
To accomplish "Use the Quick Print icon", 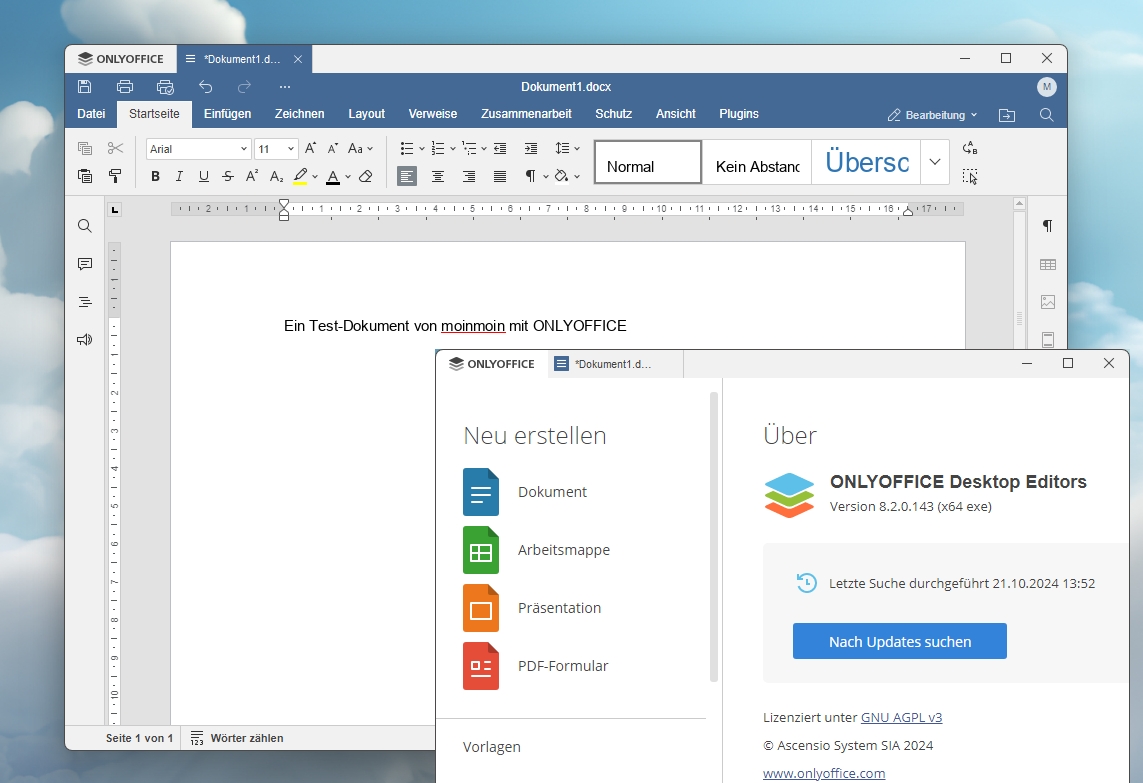I will (x=165, y=87).
